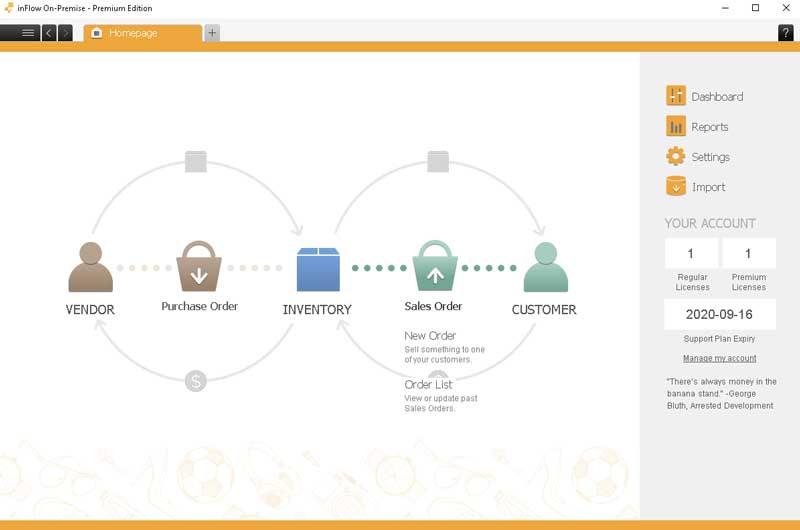This screenshot has height=530, width=800.
Task: Select the Homepage tab
Action: [x=142, y=33]
